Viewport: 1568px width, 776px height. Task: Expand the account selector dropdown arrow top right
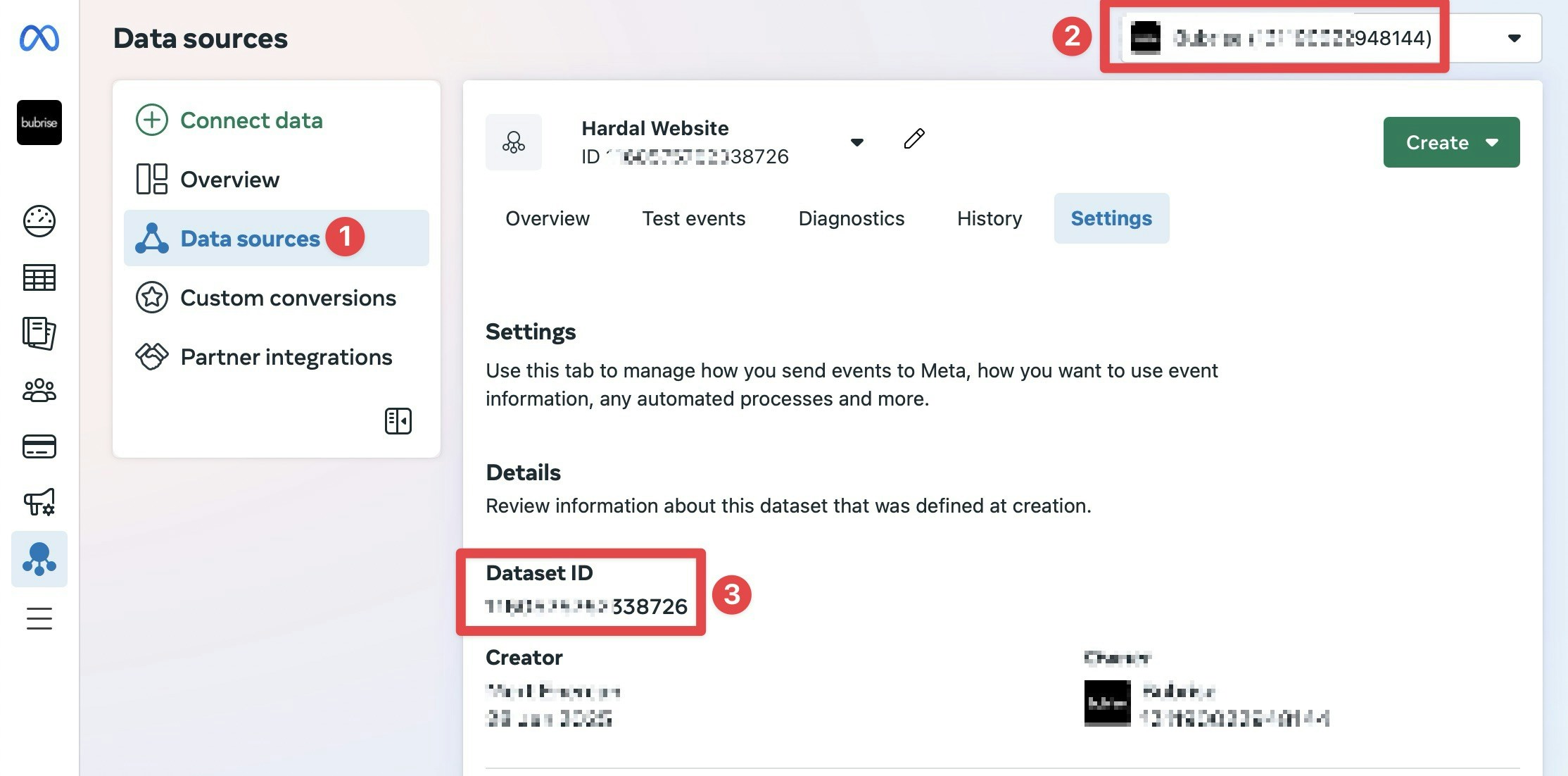pos(1515,39)
